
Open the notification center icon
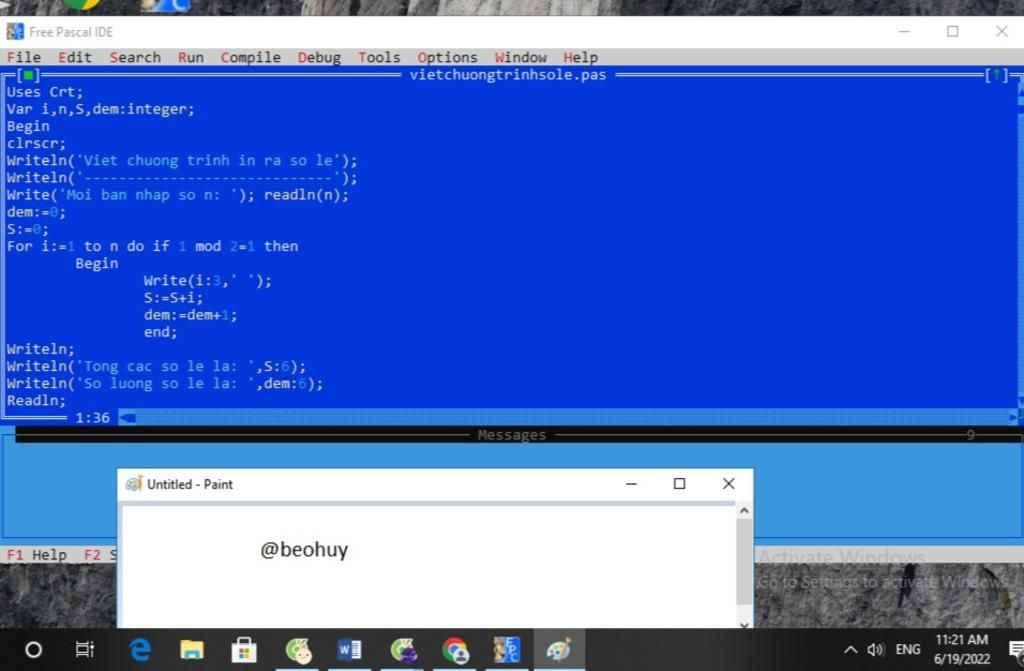tap(1016, 649)
